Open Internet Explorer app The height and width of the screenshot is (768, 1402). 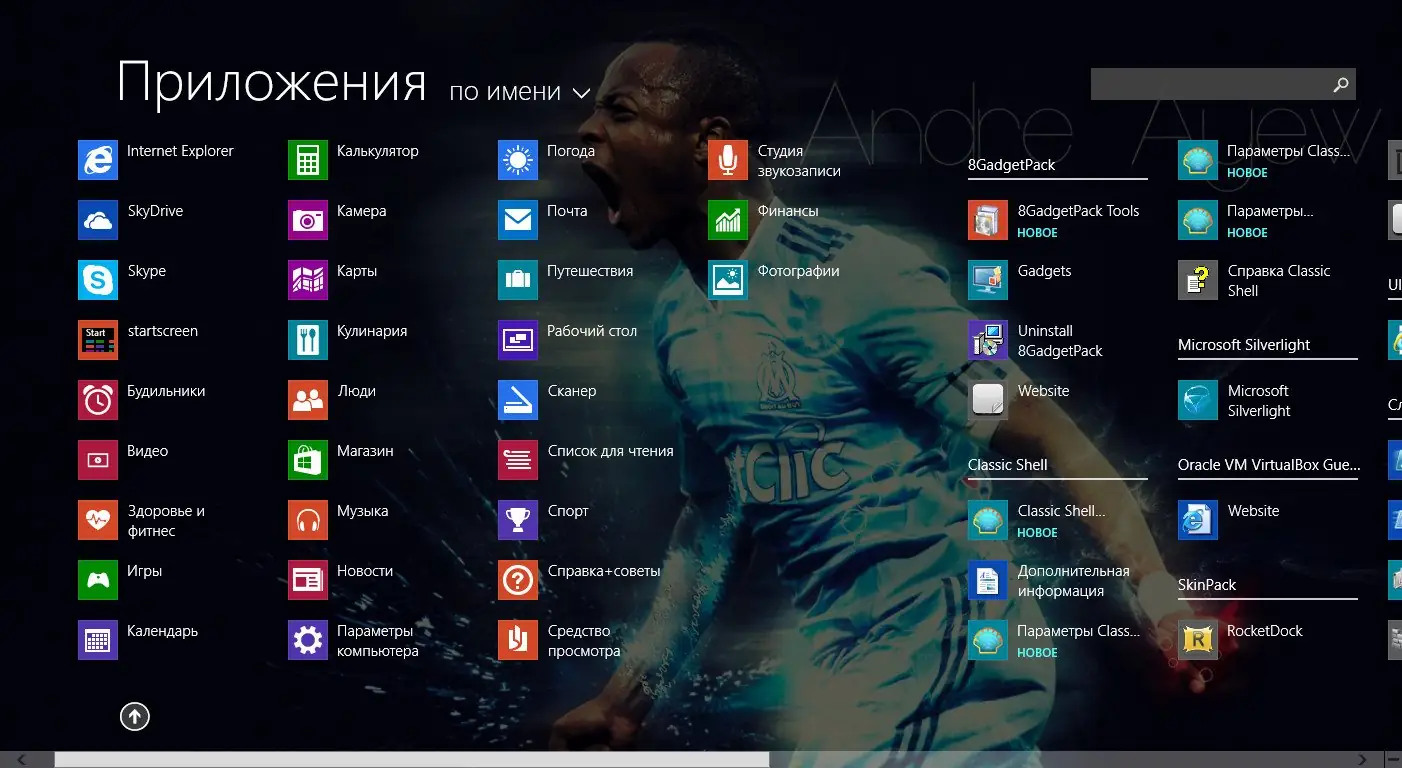[x=155, y=160]
